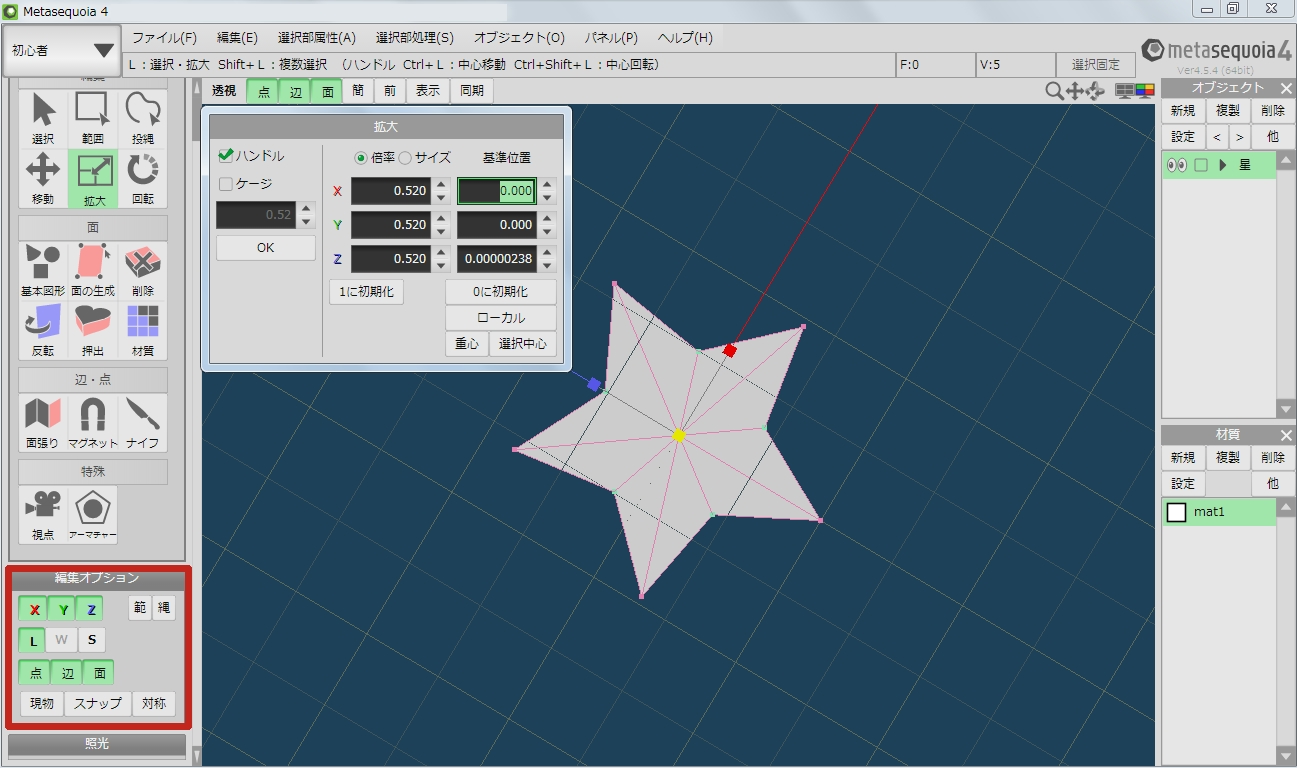
Task: Select the 視点 camera view tool
Action: pyautogui.click(x=43, y=515)
